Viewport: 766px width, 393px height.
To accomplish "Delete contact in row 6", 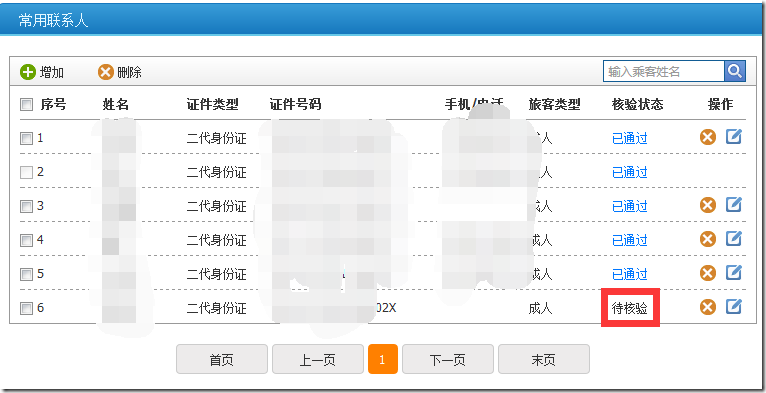I will click(x=707, y=307).
